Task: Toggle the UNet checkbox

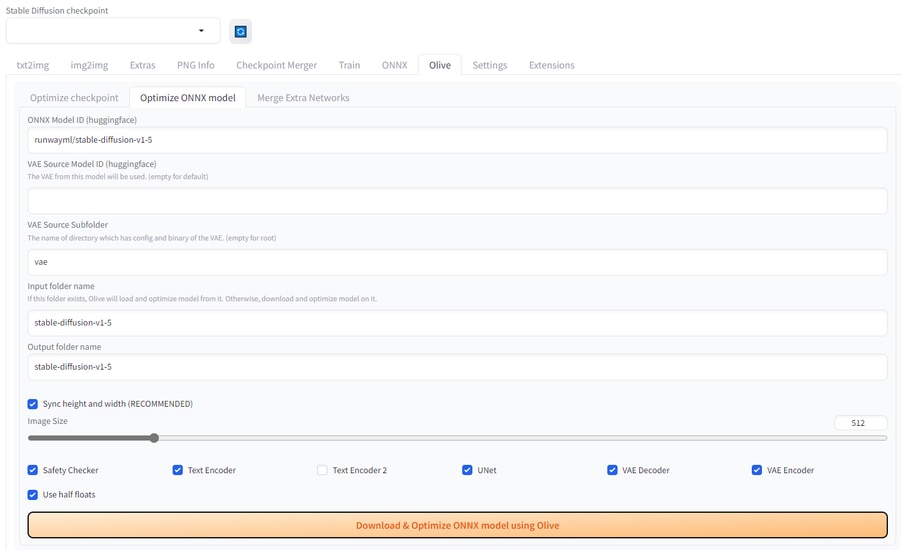Action: pyautogui.click(x=467, y=470)
